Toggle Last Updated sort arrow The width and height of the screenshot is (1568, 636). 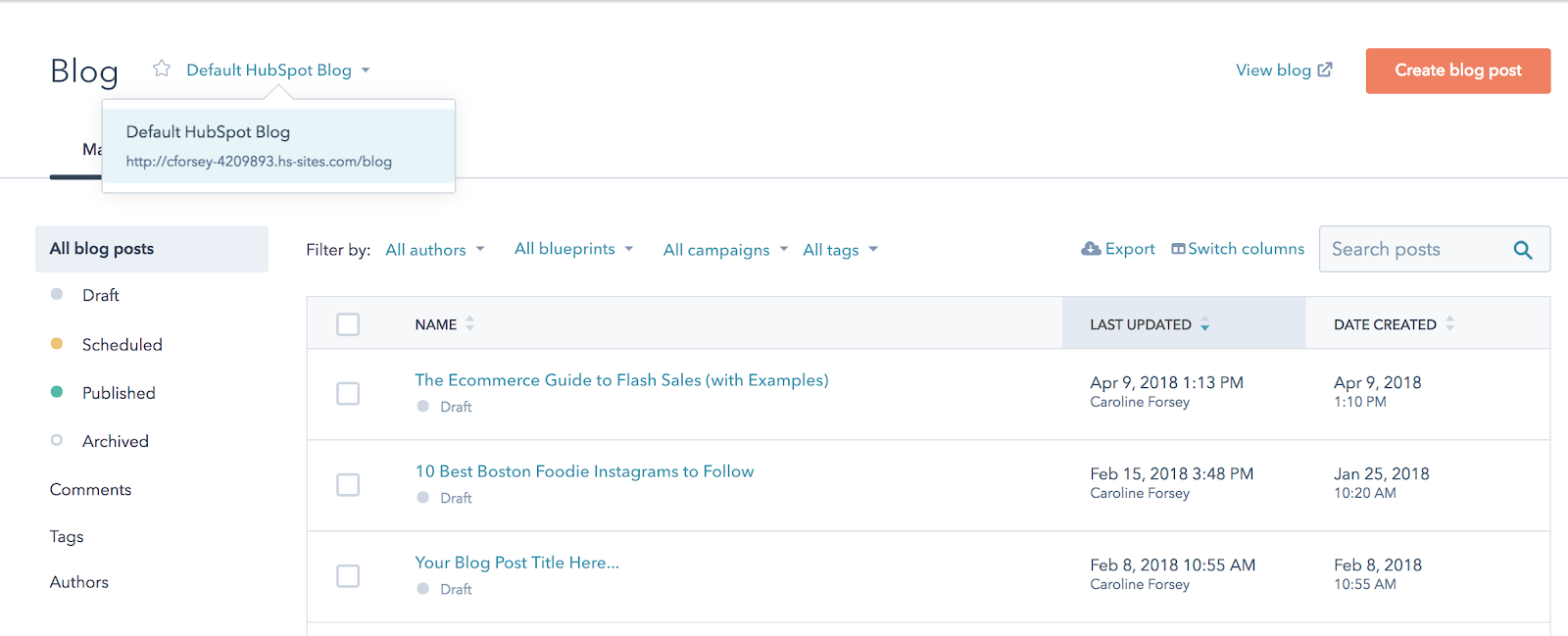coord(1204,325)
